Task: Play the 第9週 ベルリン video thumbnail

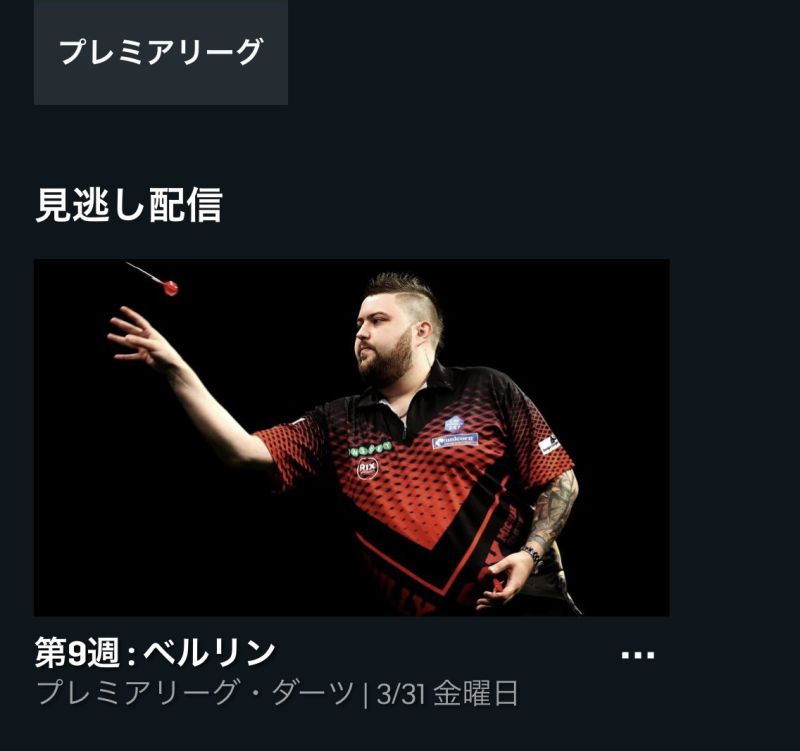Action: point(352,438)
